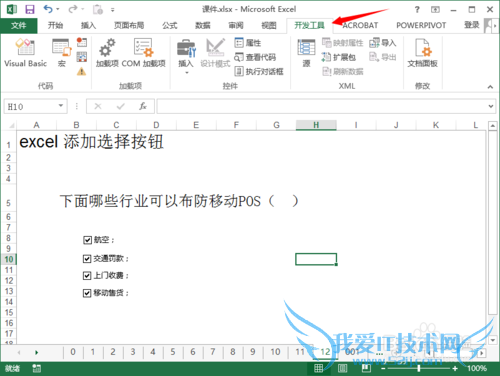The width and height of the screenshot is (500, 376).
Task: Expand the Name Box dropdown
Action: 61,106
